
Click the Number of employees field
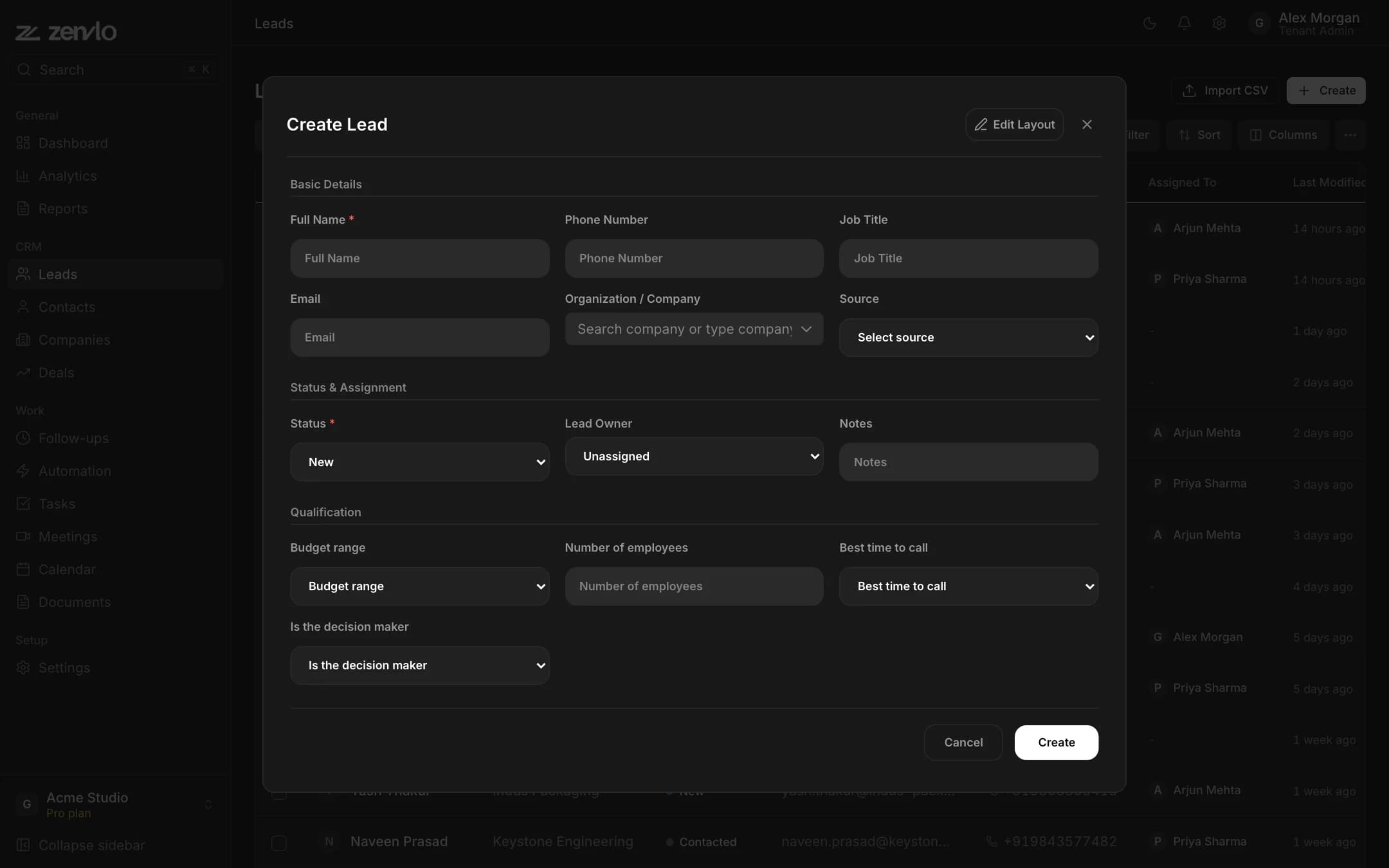[x=694, y=586]
